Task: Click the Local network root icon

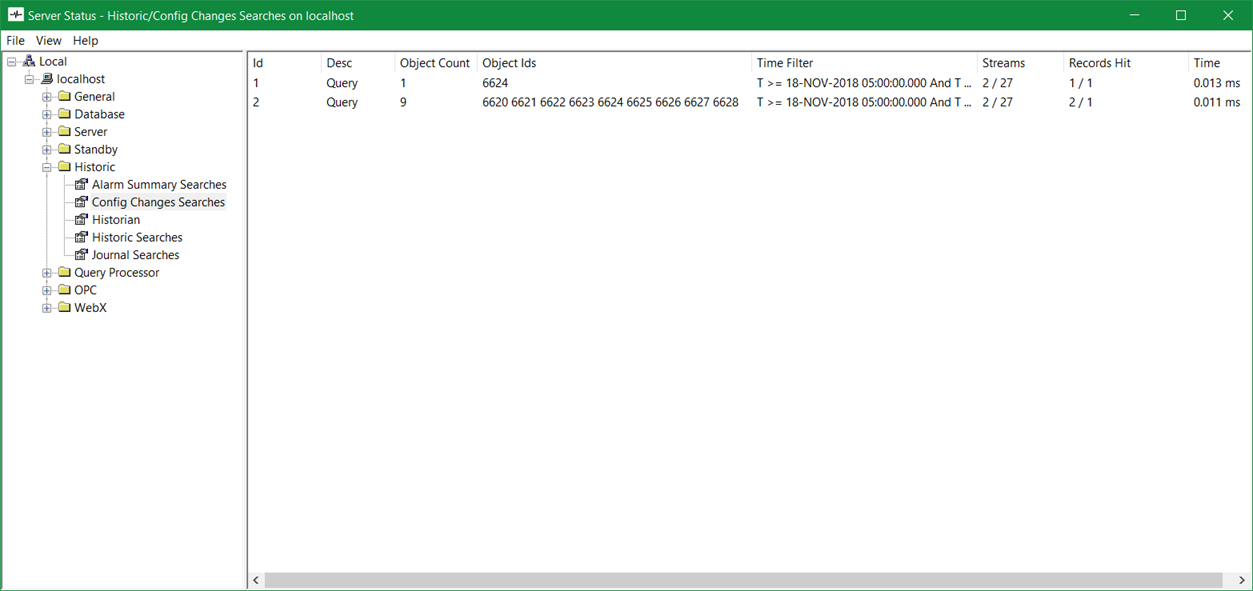Action: 29,62
